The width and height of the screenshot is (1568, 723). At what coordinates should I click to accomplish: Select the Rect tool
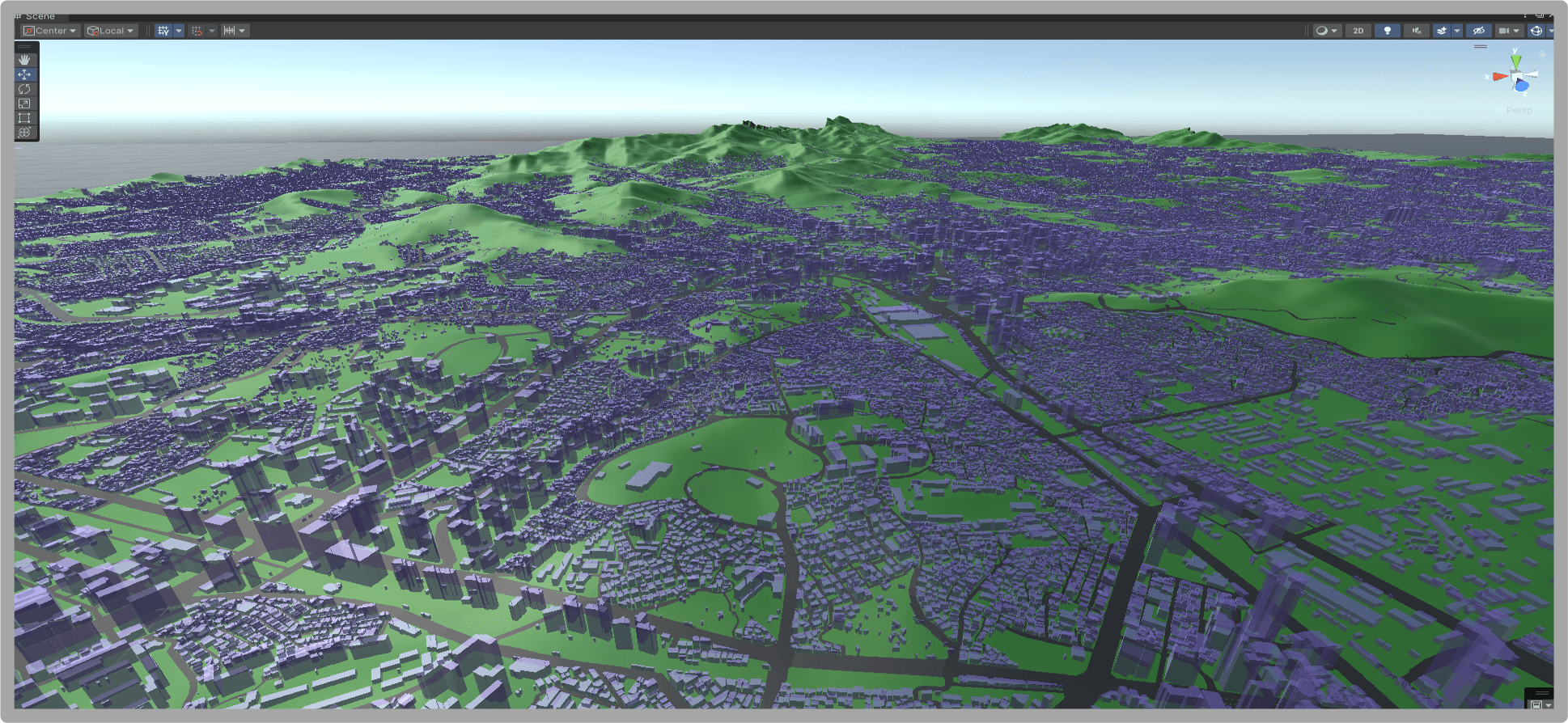pos(24,118)
